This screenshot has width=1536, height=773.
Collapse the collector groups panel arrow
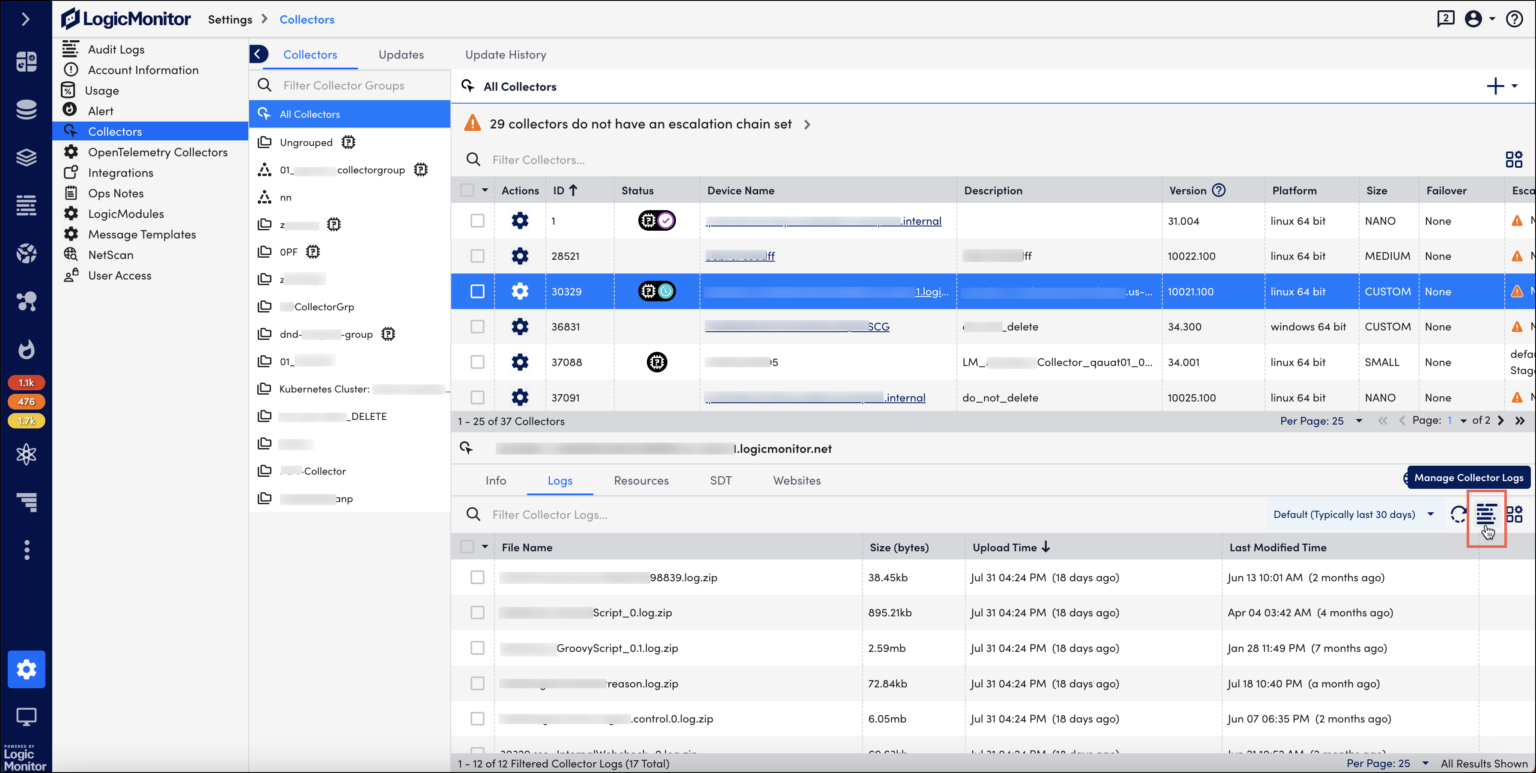click(259, 54)
